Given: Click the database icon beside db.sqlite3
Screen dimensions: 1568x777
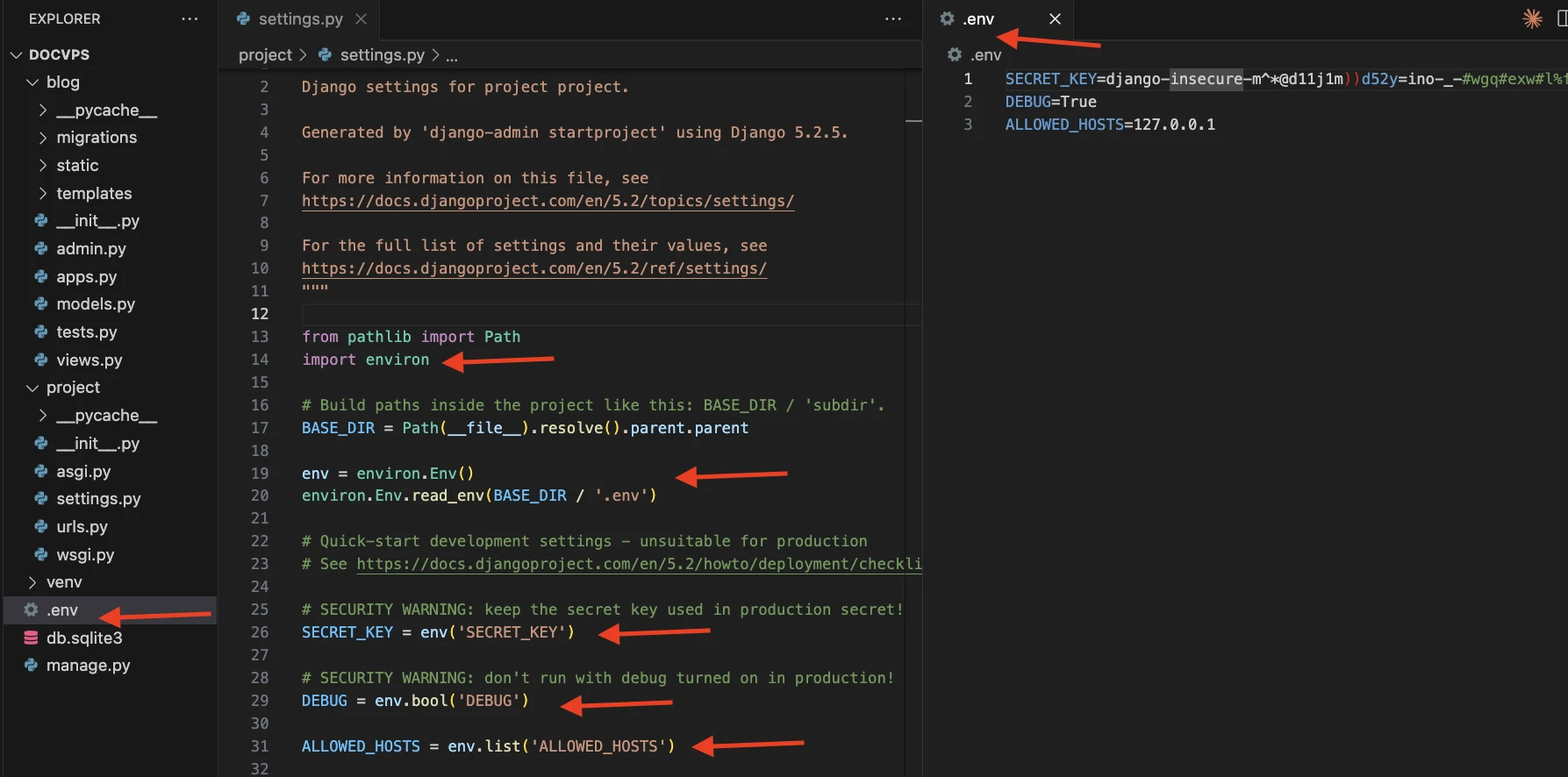Looking at the screenshot, I should click(32, 638).
